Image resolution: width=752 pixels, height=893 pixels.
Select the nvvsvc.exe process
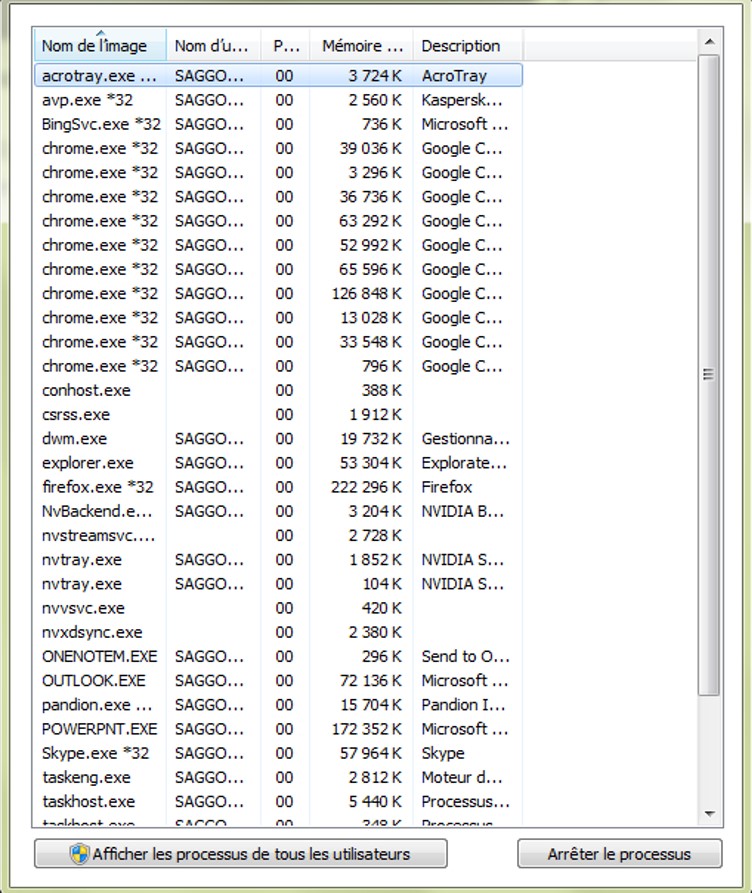coord(279,608)
